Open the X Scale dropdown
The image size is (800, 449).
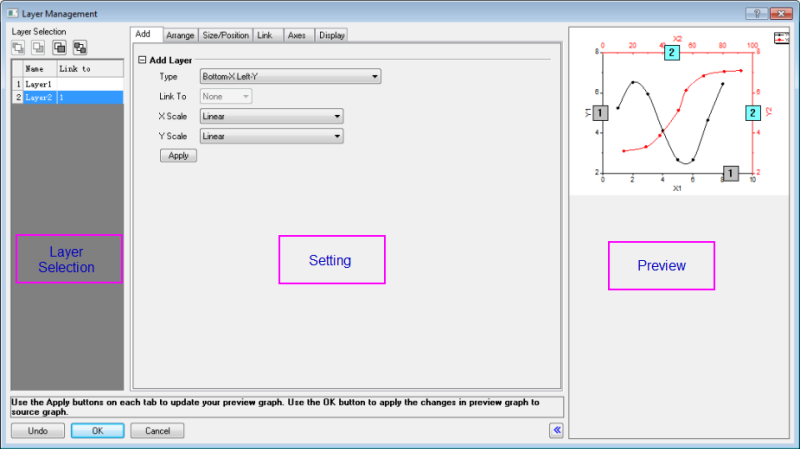[271, 116]
